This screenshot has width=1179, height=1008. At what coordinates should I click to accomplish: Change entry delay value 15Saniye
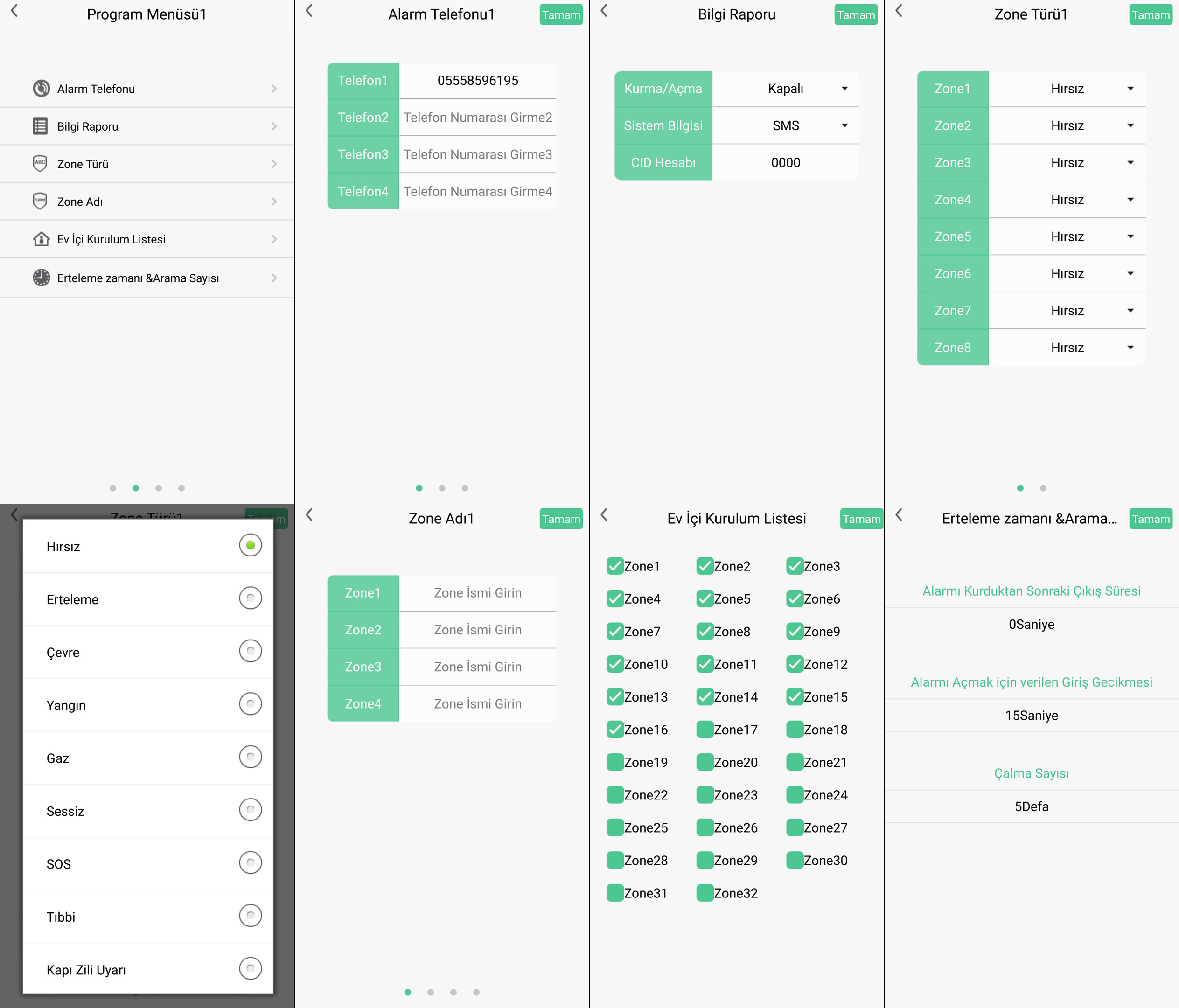click(1032, 715)
